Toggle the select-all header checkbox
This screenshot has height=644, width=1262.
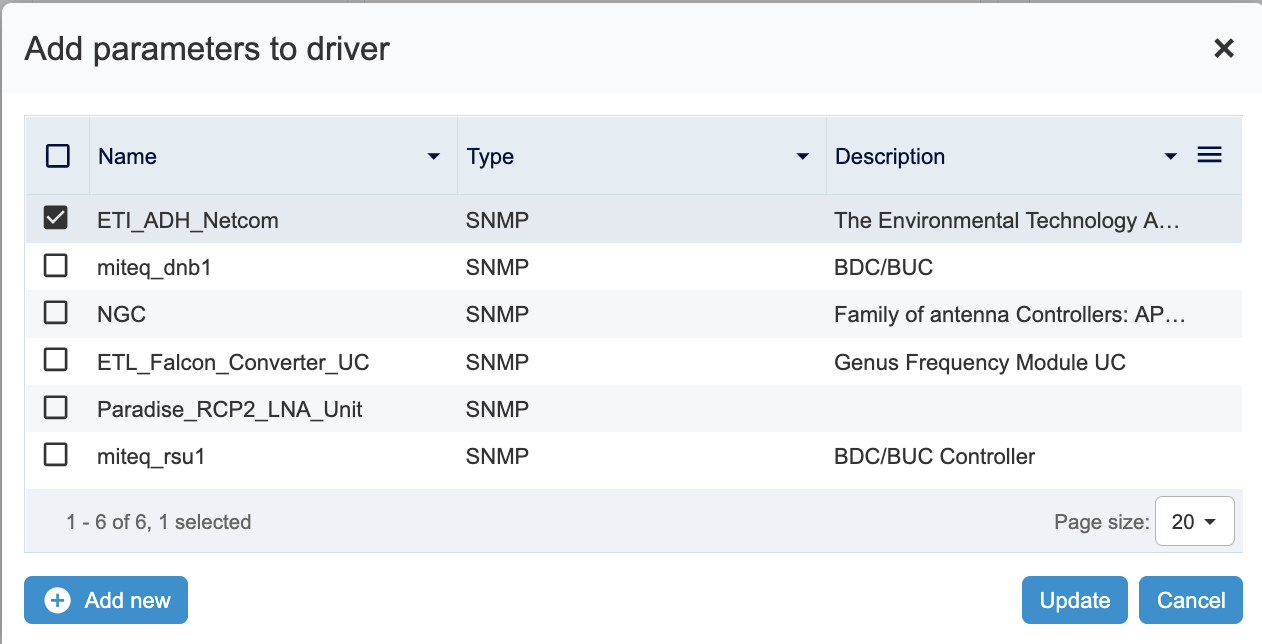pos(58,156)
